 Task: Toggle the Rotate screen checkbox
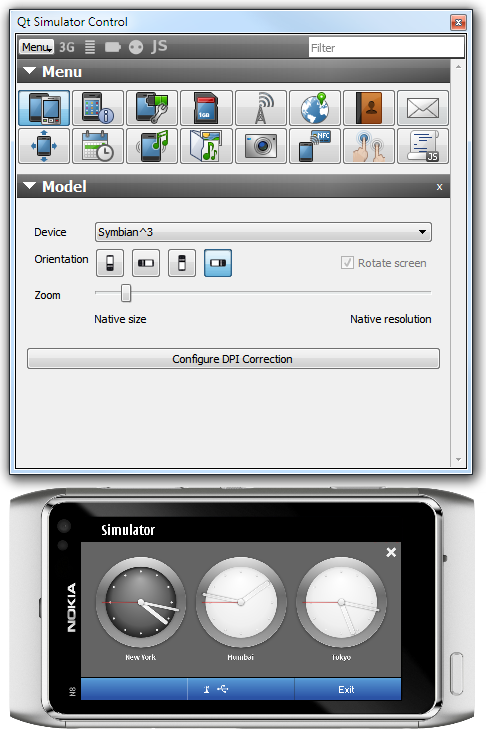point(347,262)
